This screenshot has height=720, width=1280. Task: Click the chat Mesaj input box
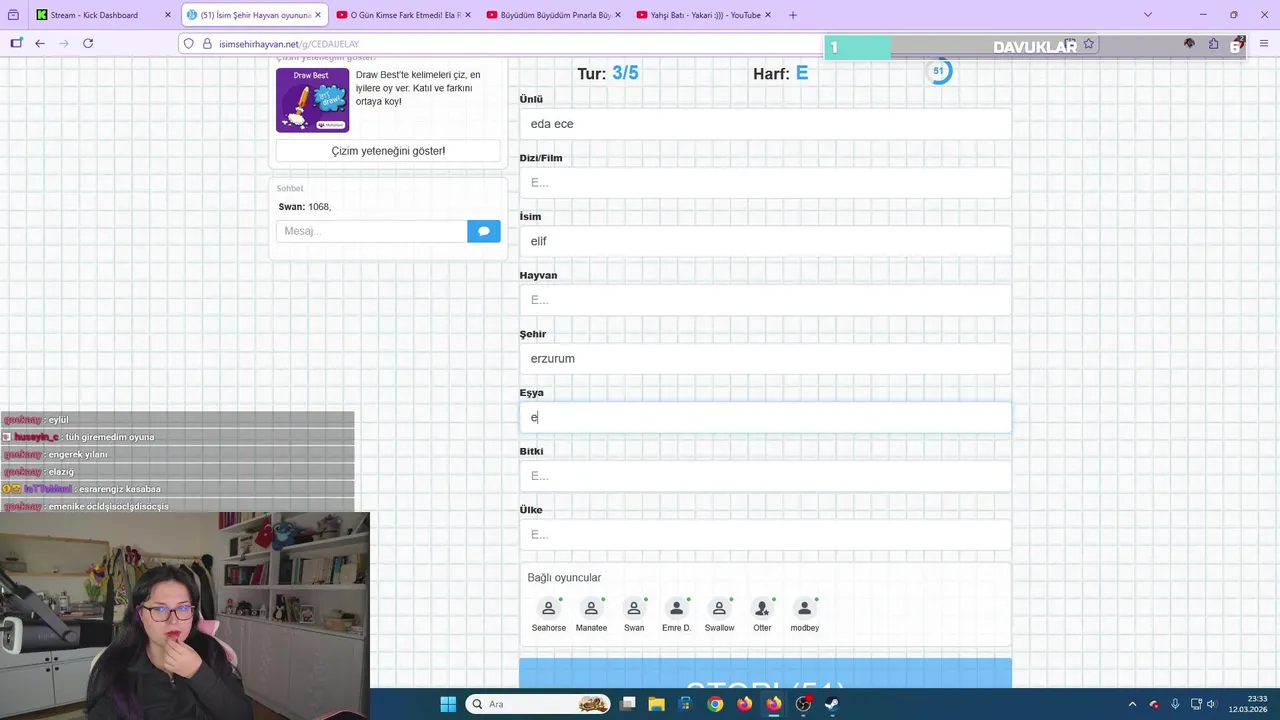[x=372, y=231]
